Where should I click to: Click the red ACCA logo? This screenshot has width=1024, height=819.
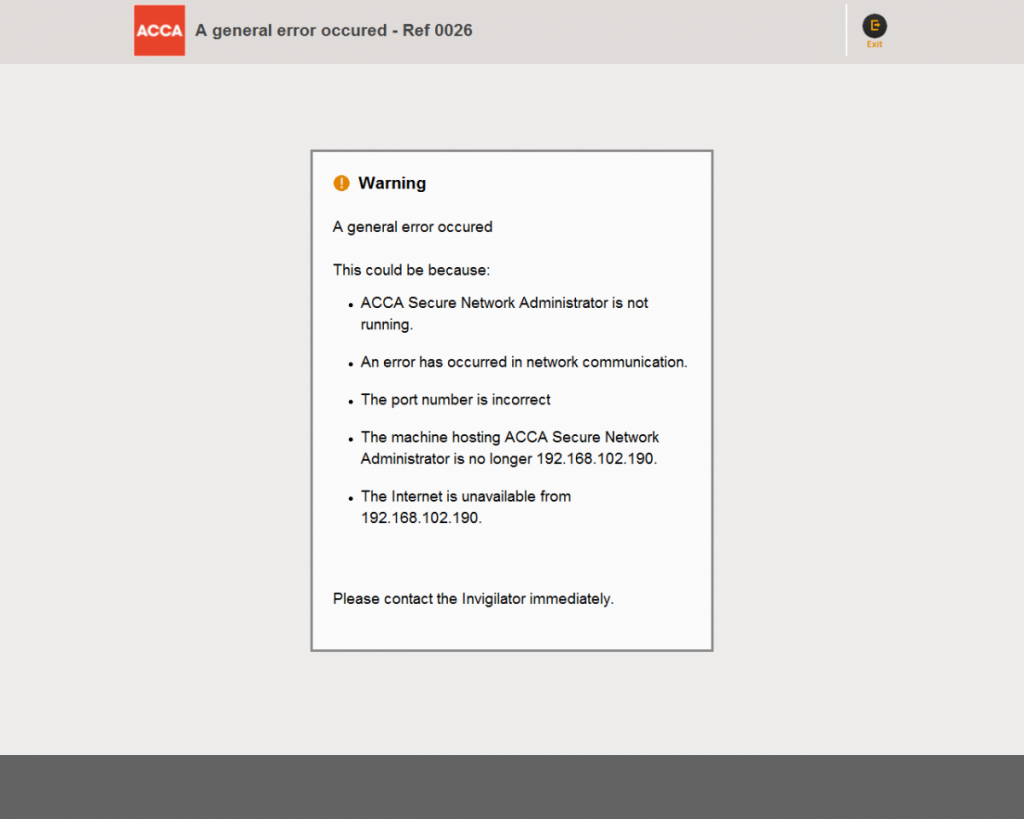(159, 30)
